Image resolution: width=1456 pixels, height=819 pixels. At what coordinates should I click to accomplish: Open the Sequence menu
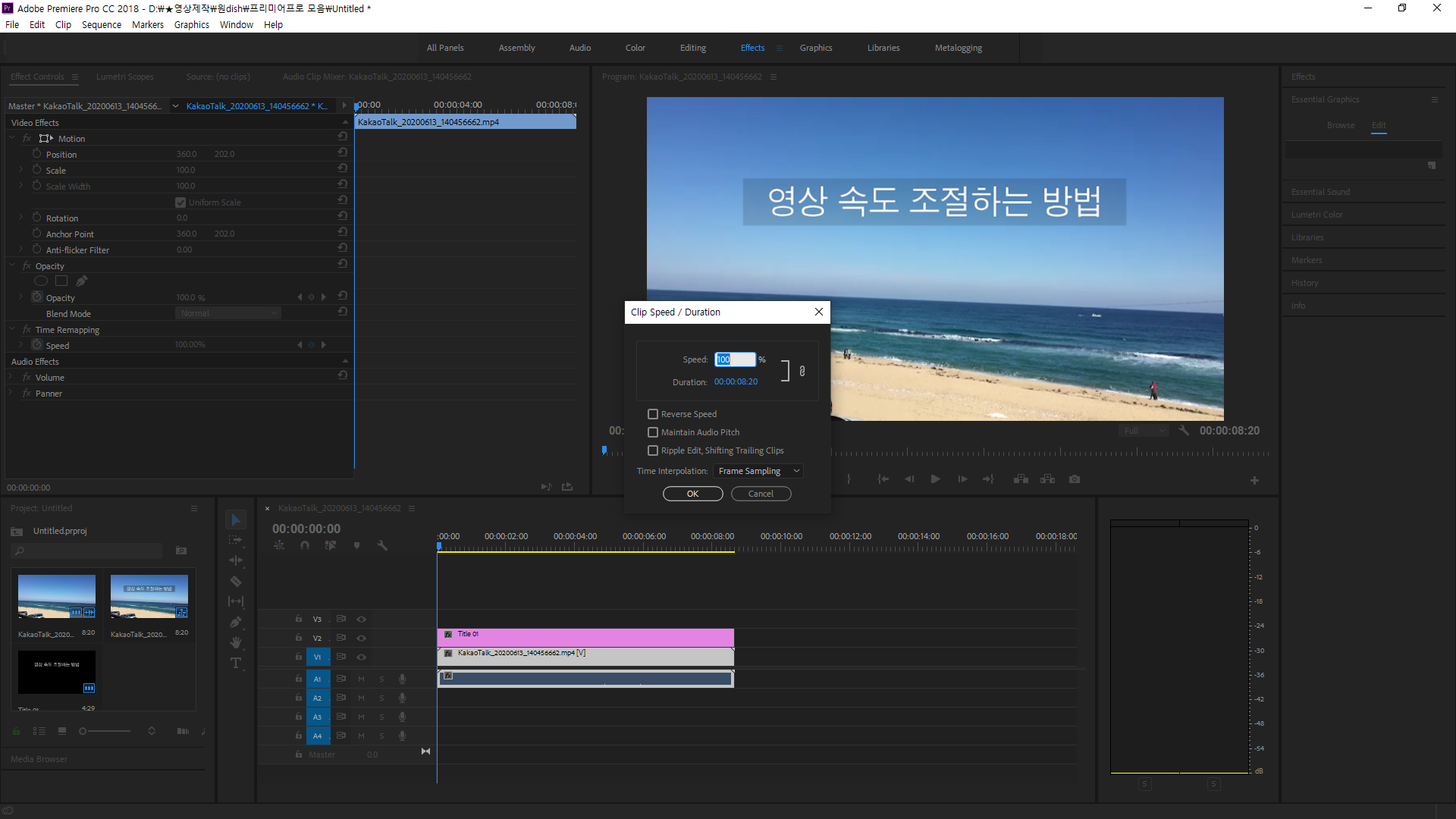click(x=101, y=25)
